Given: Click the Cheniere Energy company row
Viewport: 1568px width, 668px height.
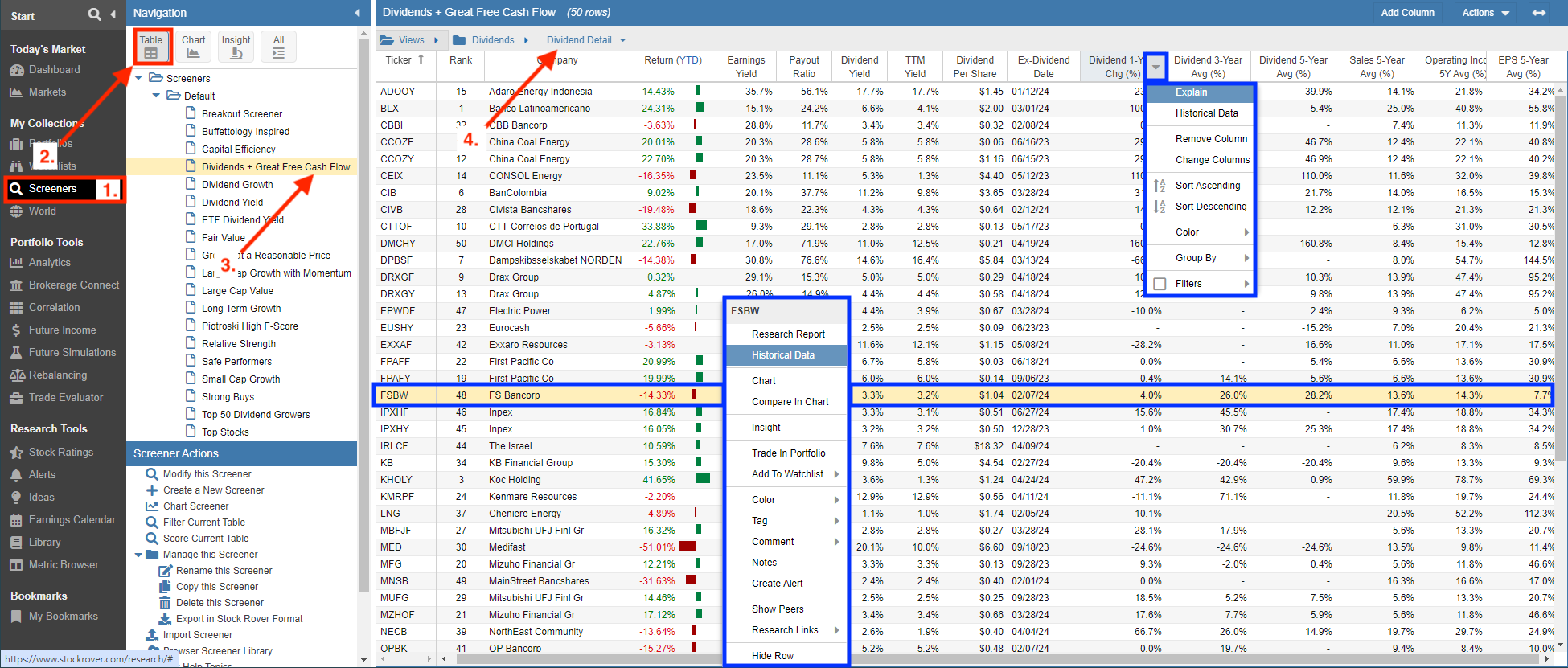Looking at the screenshot, I should tap(524, 514).
